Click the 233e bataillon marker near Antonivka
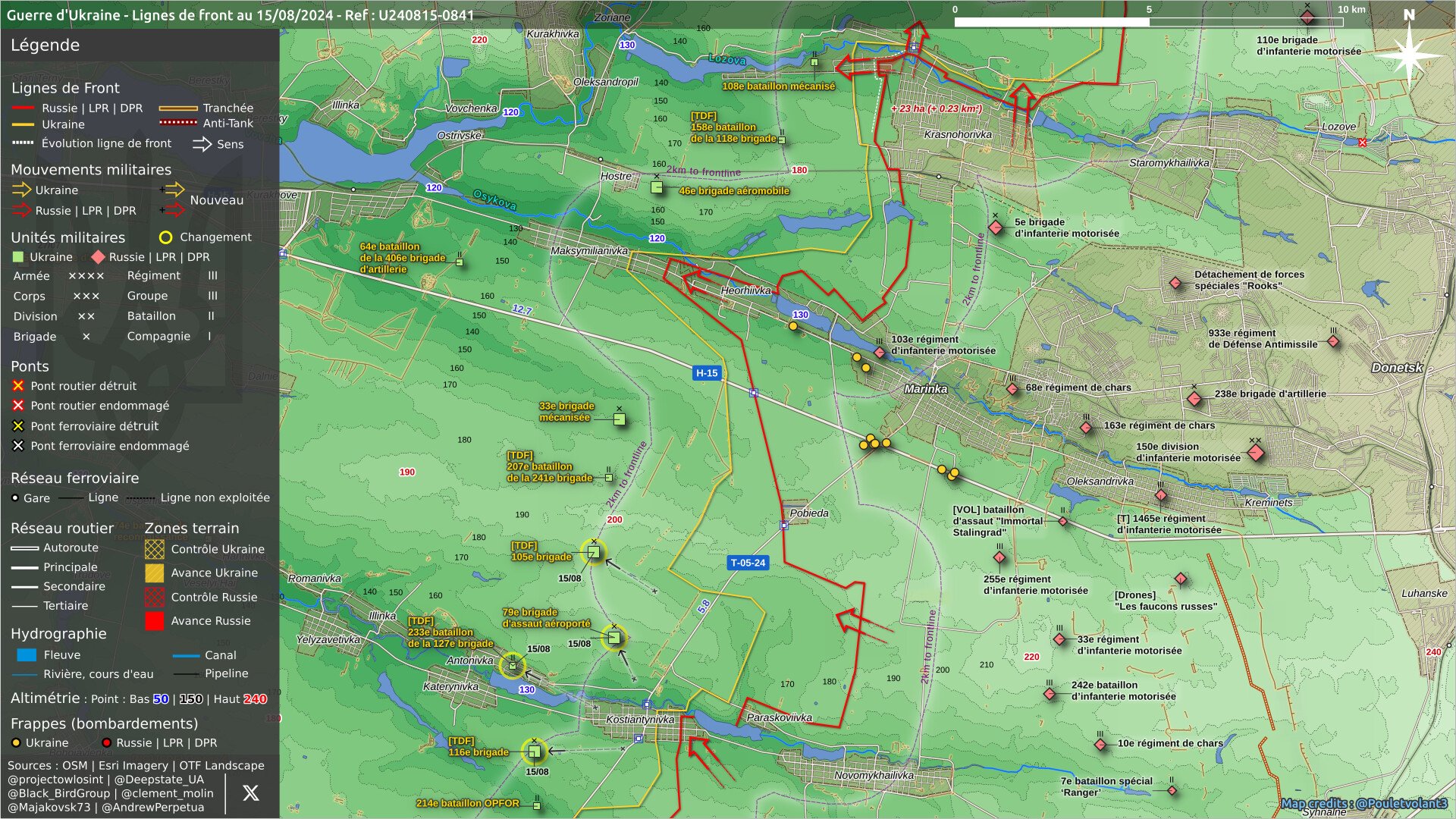 coord(513,666)
